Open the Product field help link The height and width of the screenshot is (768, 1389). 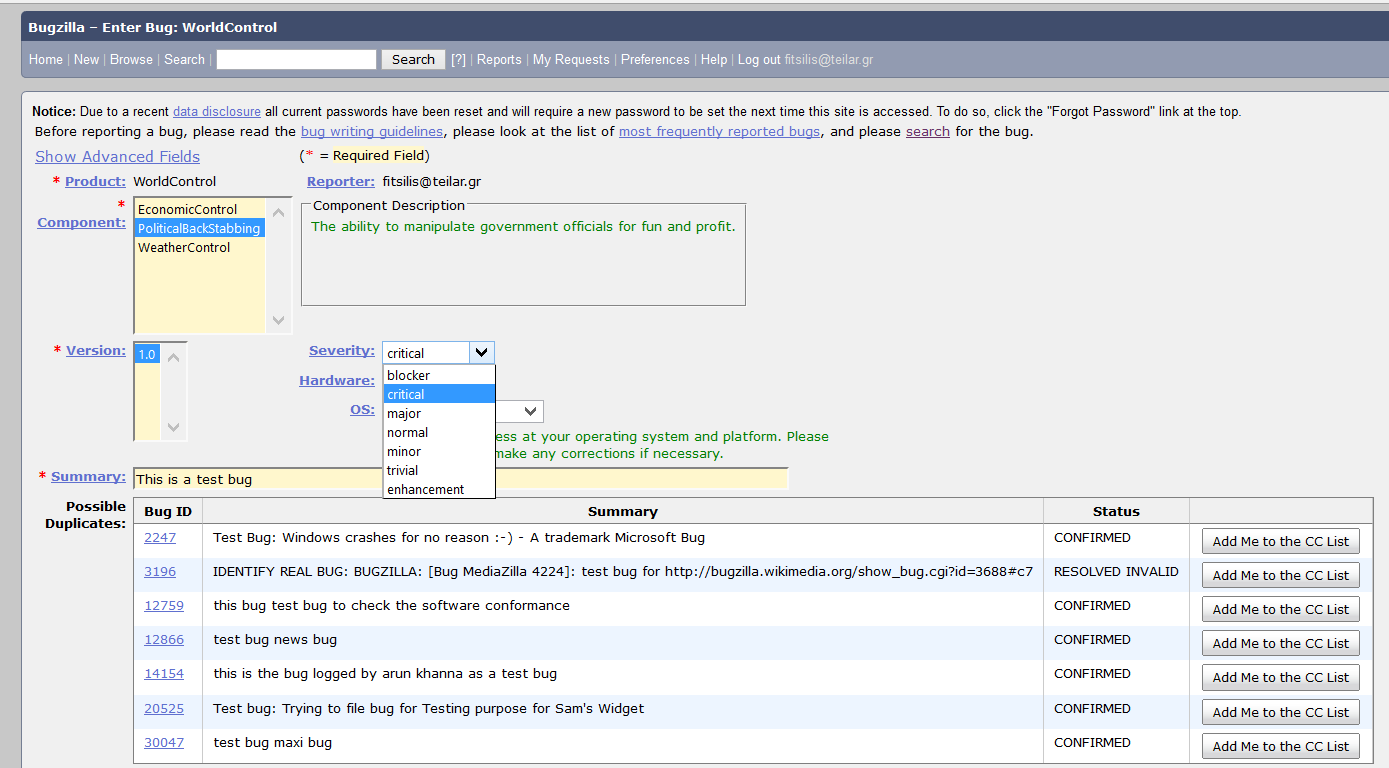(95, 182)
